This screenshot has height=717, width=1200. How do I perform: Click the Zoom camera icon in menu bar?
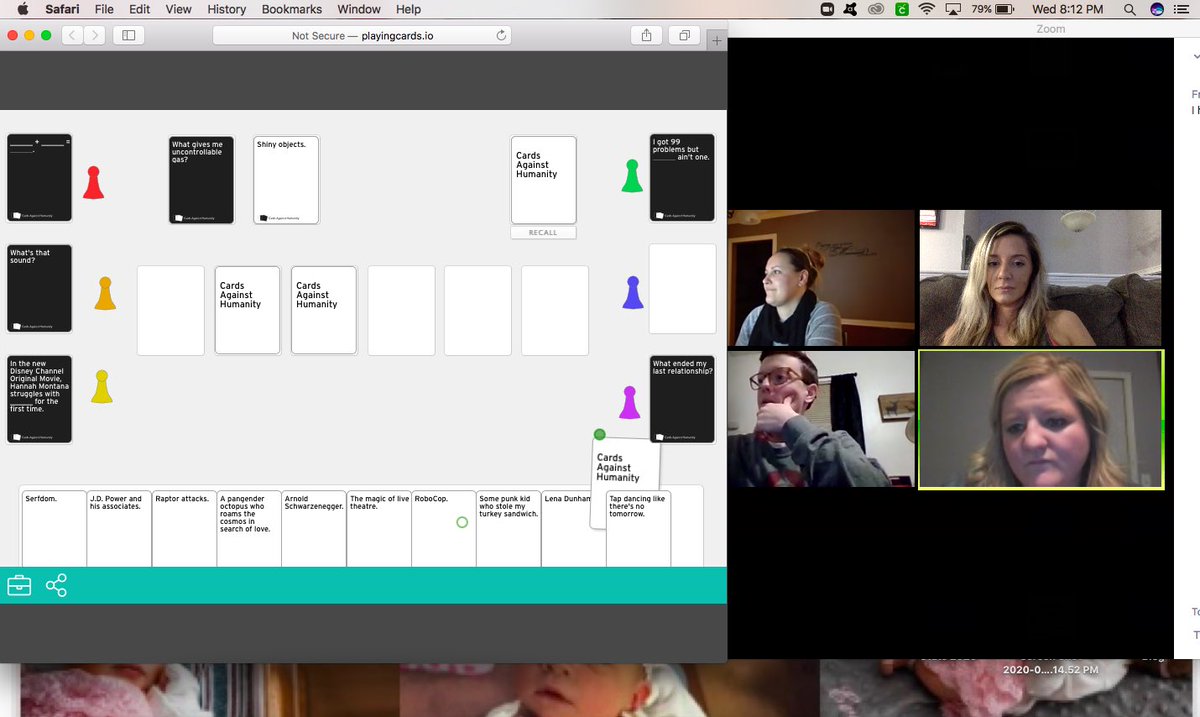pos(827,9)
